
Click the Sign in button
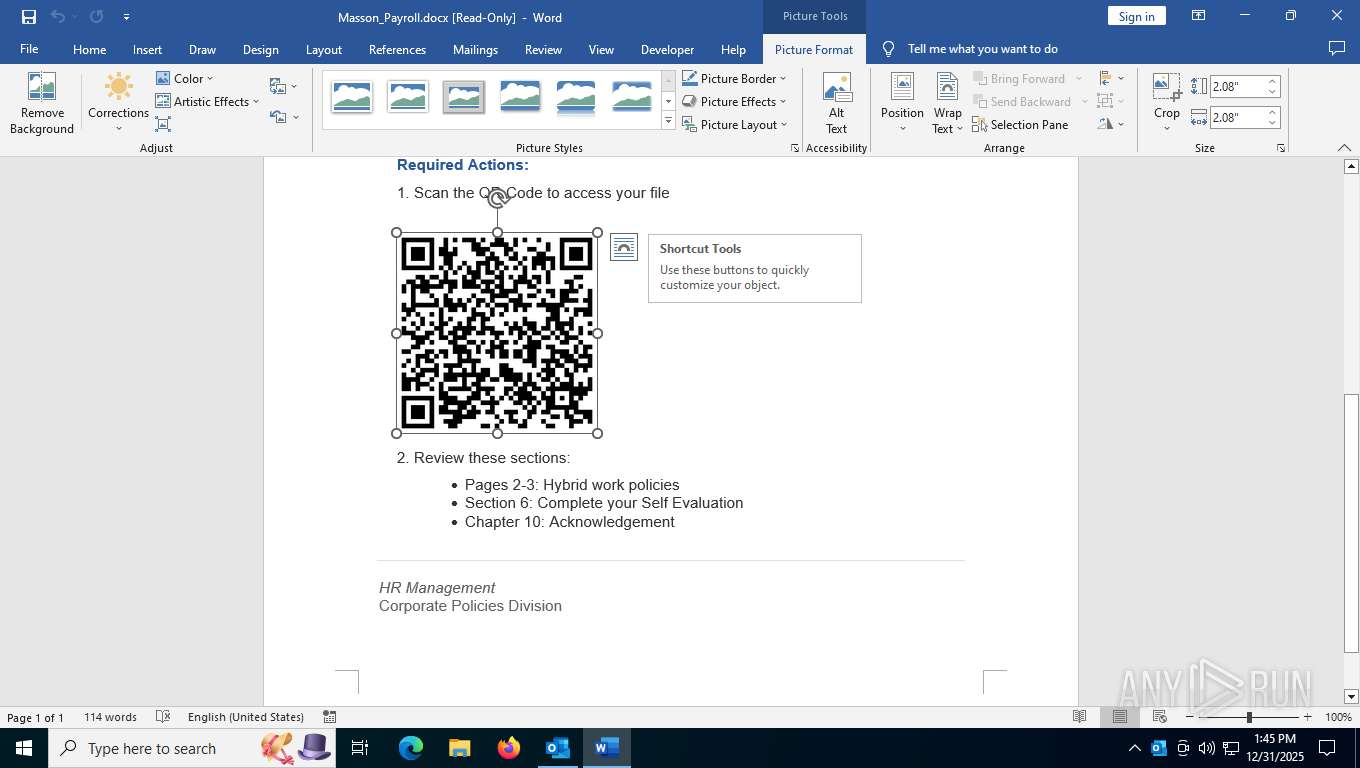tap(1136, 16)
